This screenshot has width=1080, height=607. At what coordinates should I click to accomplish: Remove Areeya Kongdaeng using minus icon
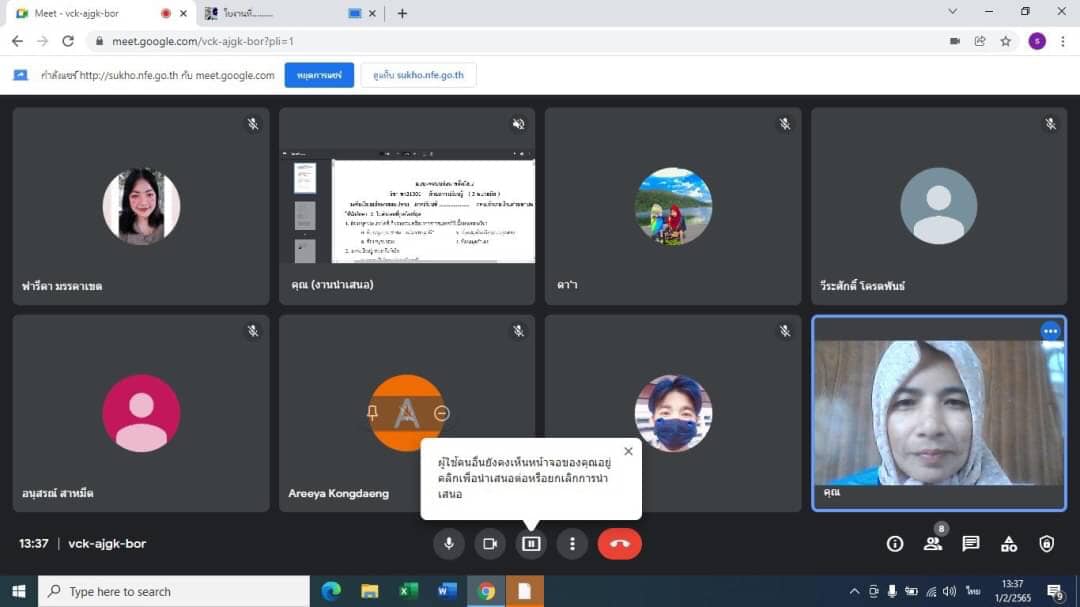pos(441,413)
